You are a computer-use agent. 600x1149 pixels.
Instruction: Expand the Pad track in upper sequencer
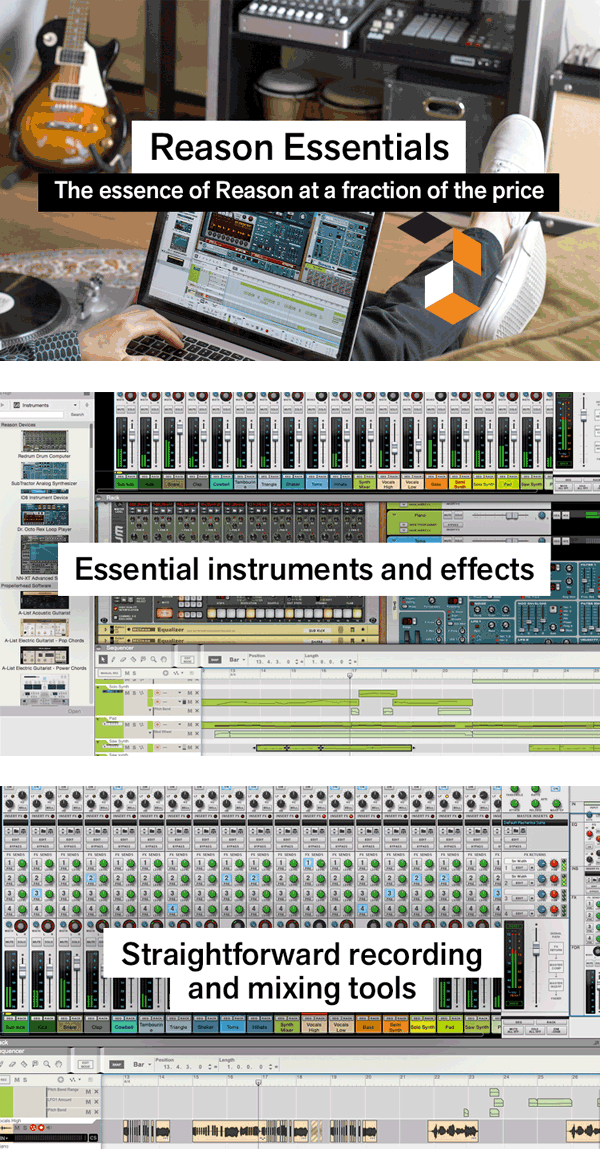pos(97,718)
